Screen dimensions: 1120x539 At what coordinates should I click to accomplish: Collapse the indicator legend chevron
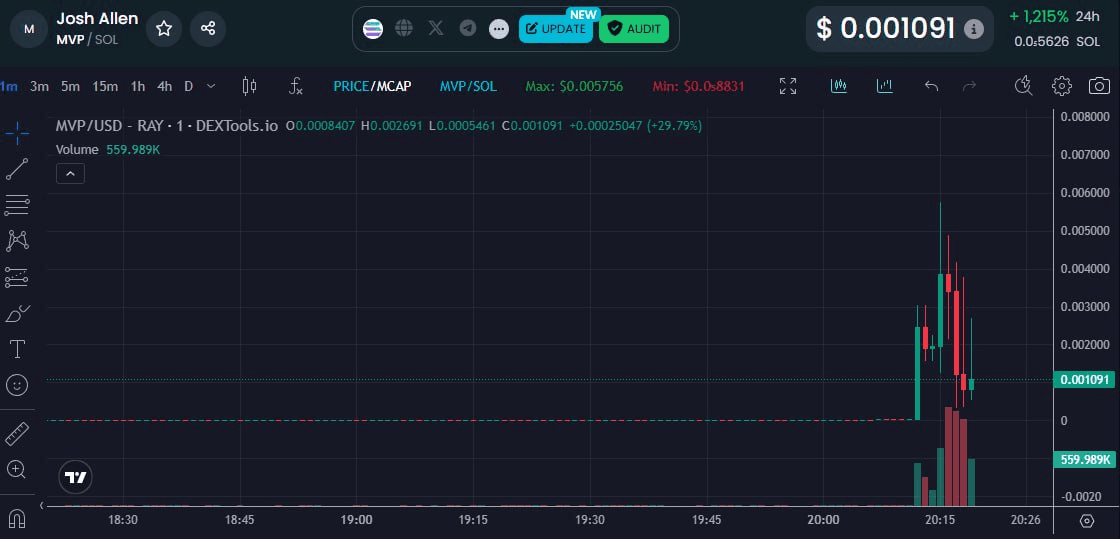[71, 173]
